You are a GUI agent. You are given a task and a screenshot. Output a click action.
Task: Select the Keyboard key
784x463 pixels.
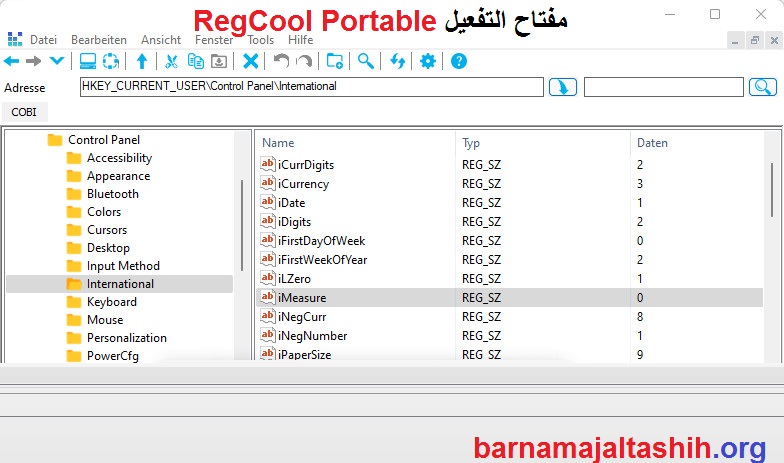pyautogui.click(x=112, y=302)
